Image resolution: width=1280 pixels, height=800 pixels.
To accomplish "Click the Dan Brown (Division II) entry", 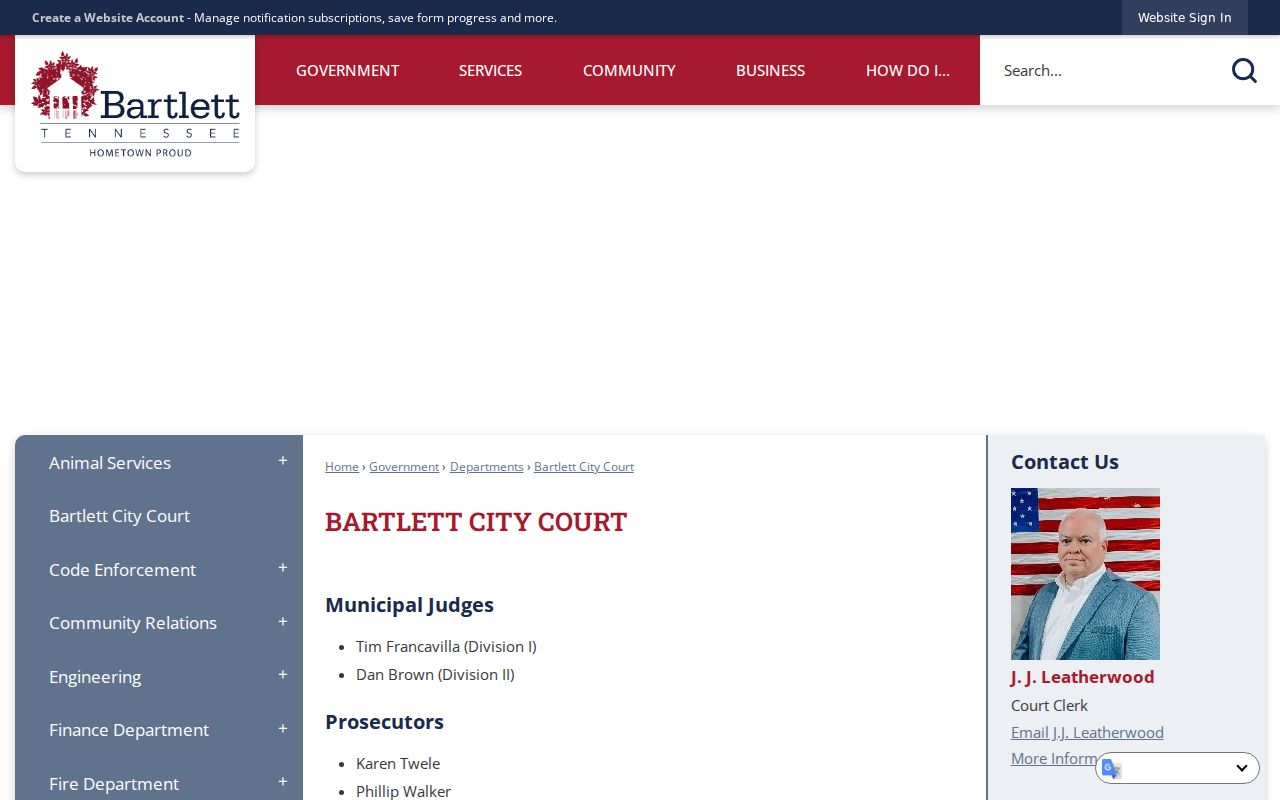I will pos(435,675).
